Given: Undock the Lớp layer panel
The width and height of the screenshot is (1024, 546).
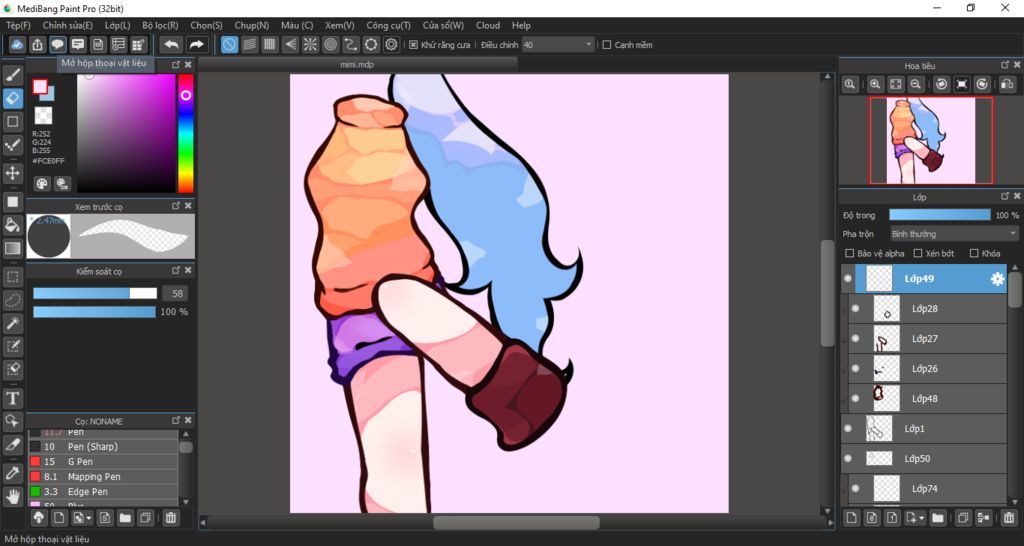Looking at the screenshot, I should click(1005, 197).
